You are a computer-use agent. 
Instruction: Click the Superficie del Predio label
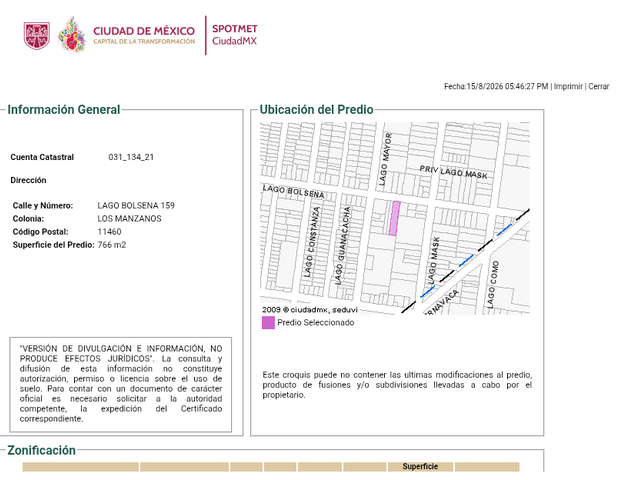pyautogui.click(x=53, y=244)
